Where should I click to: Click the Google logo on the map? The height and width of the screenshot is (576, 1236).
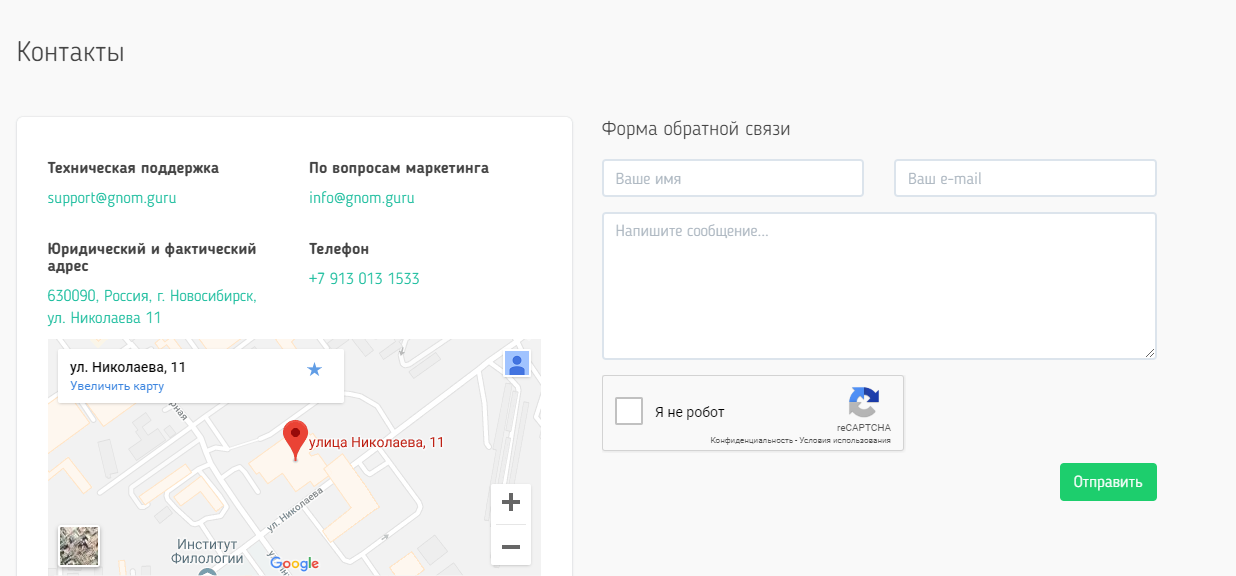(294, 564)
